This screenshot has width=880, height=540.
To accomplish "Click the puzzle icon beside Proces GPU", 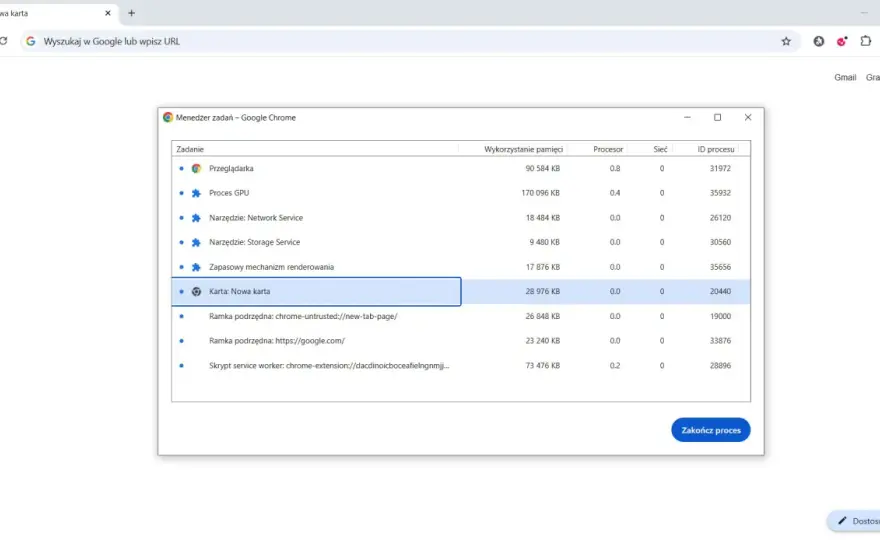I will pos(196,193).
